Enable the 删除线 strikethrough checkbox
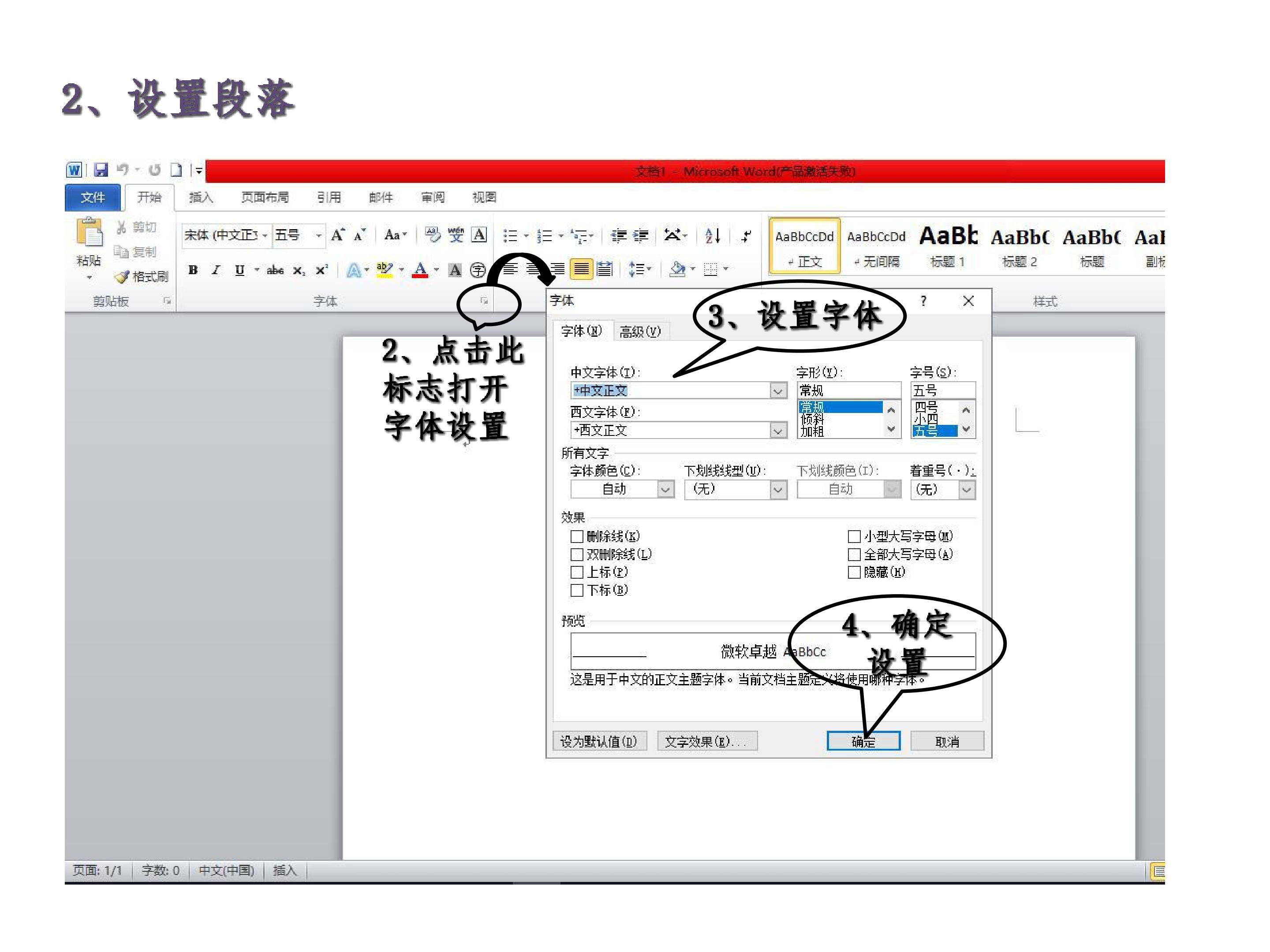The width and height of the screenshot is (1270, 952). pyautogui.click(x=577, y=536)
